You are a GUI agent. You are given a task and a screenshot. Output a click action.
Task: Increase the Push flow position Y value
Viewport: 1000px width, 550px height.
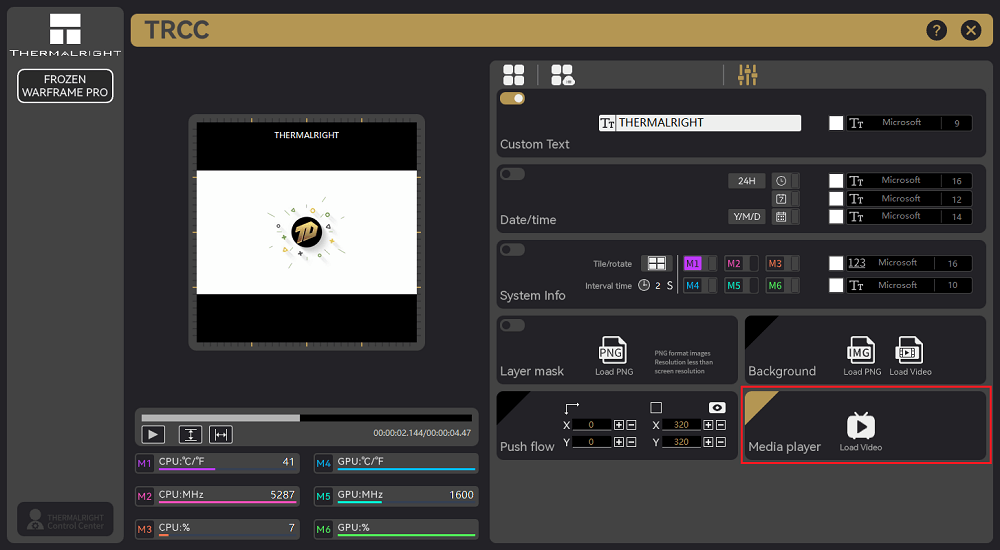click(619, 442)
